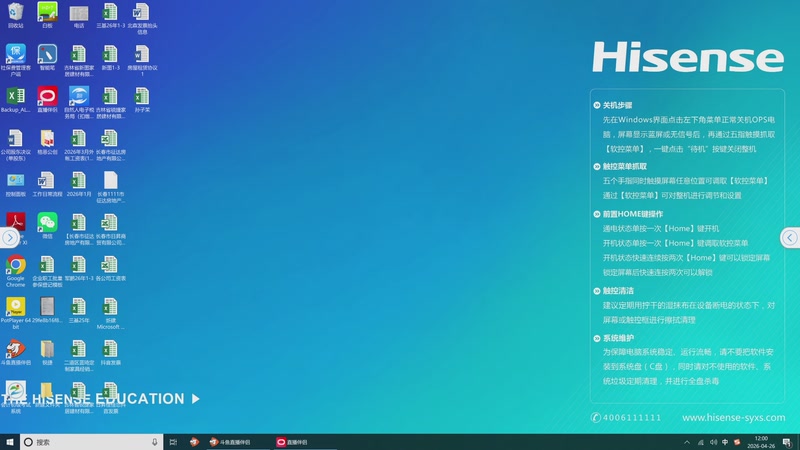Open the 三基26年1-3 Excel file
800x450 pixels.
tap(111, 15)
